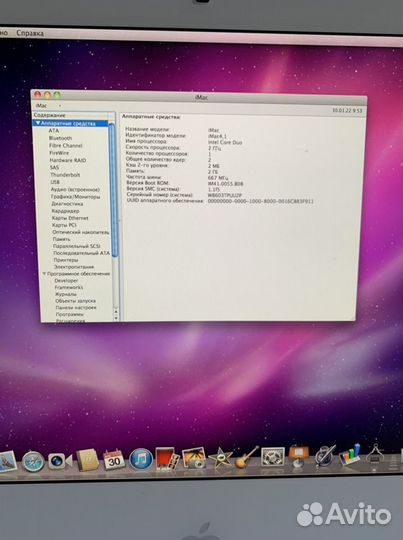Click the sidebar scroll up arrow

116,312
